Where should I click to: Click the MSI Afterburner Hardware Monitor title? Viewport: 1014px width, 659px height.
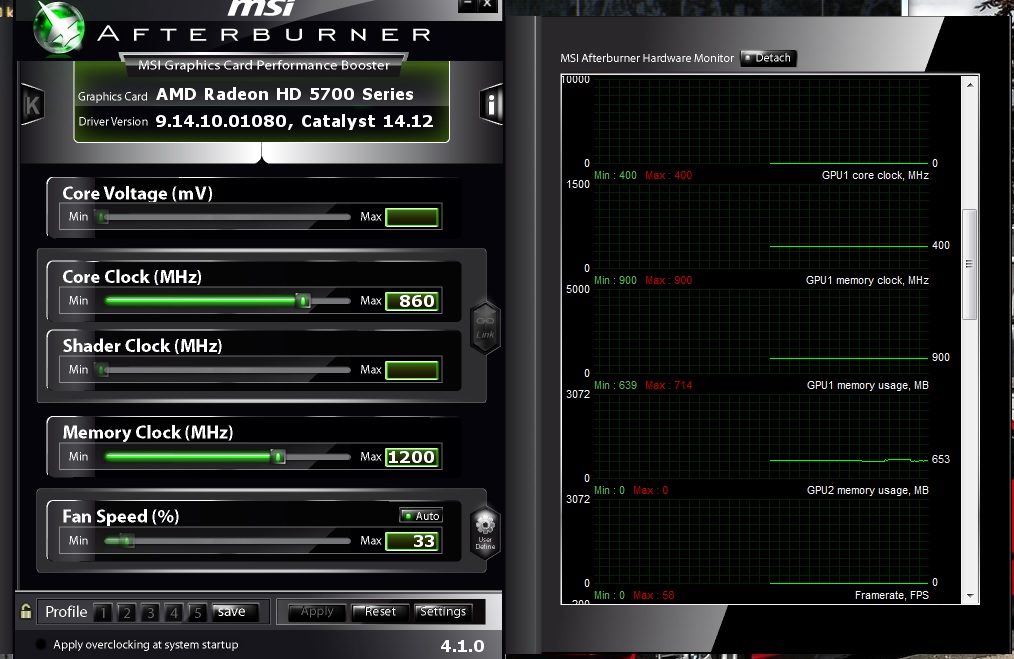(x=647, y=58)
